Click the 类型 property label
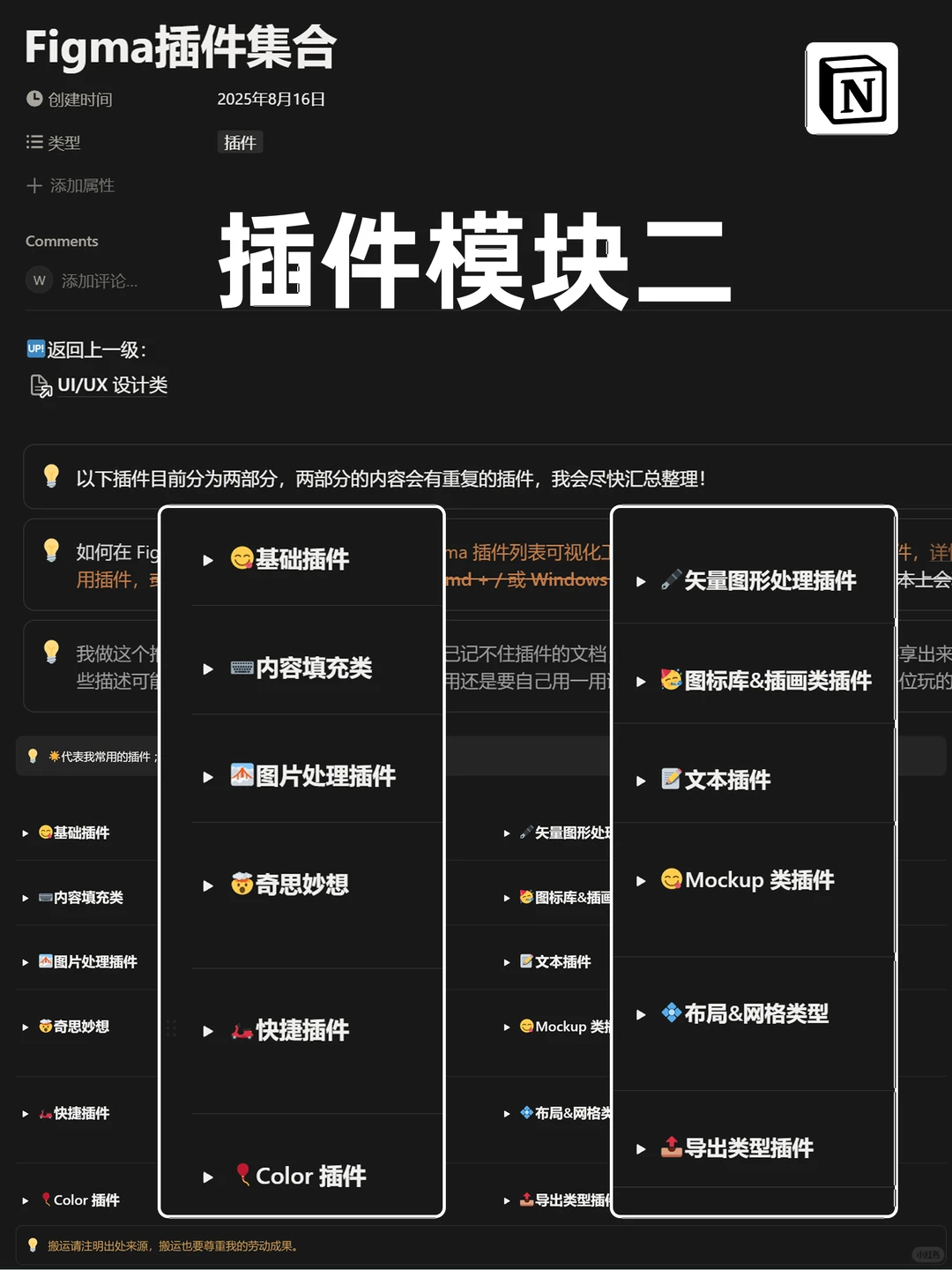Screen dimensions: 952x1270 pyautogui.click(x=63, y=143)
